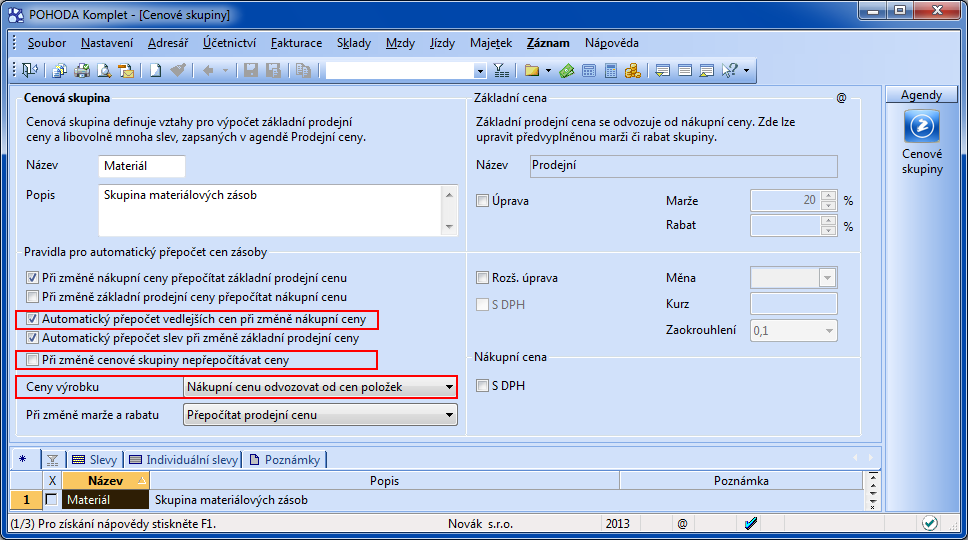Image resolution: width=968 pixels, height=540 pixels.
Task: Click the middle panel layout icon in the toolbar
Action: [x=685, y=71]
